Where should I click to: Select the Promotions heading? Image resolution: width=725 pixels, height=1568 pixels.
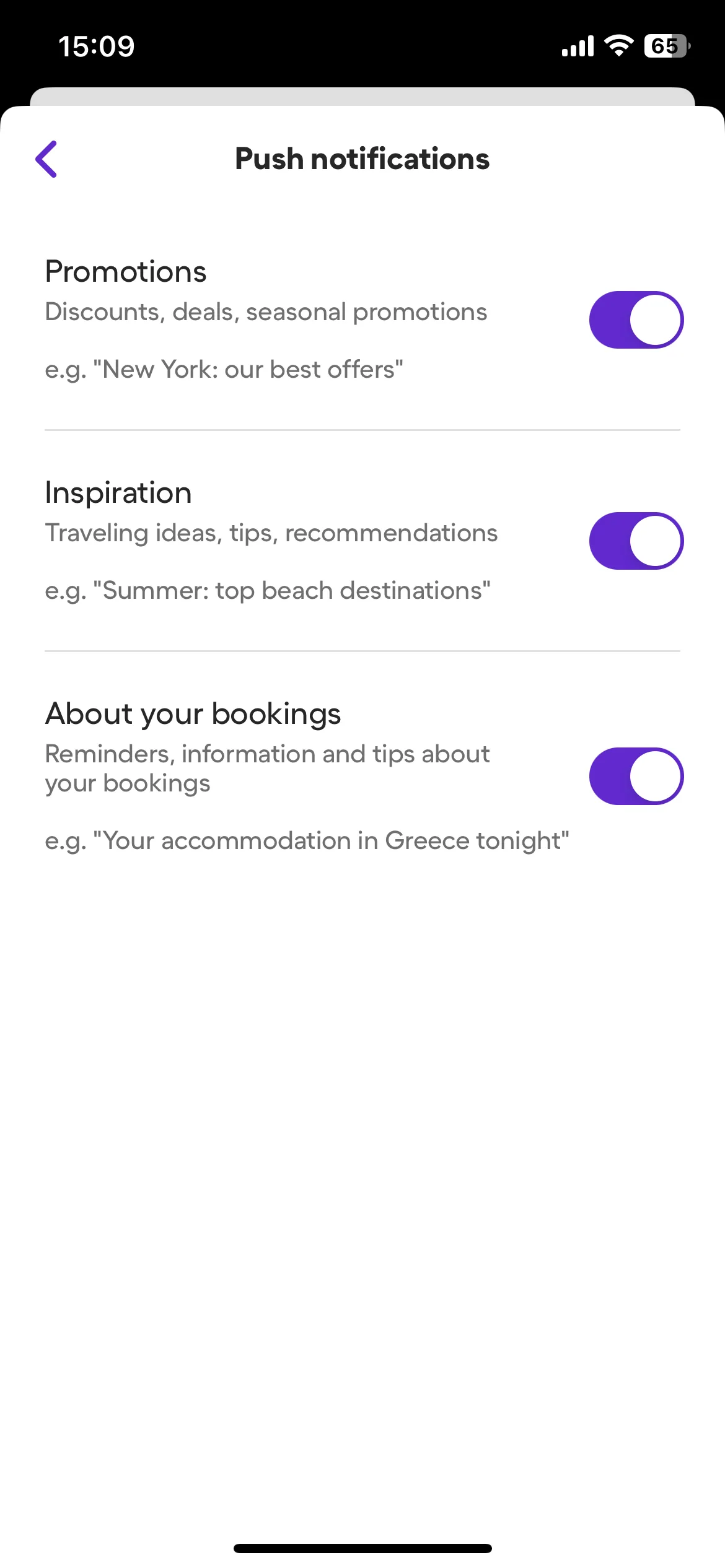pos(126,272)
